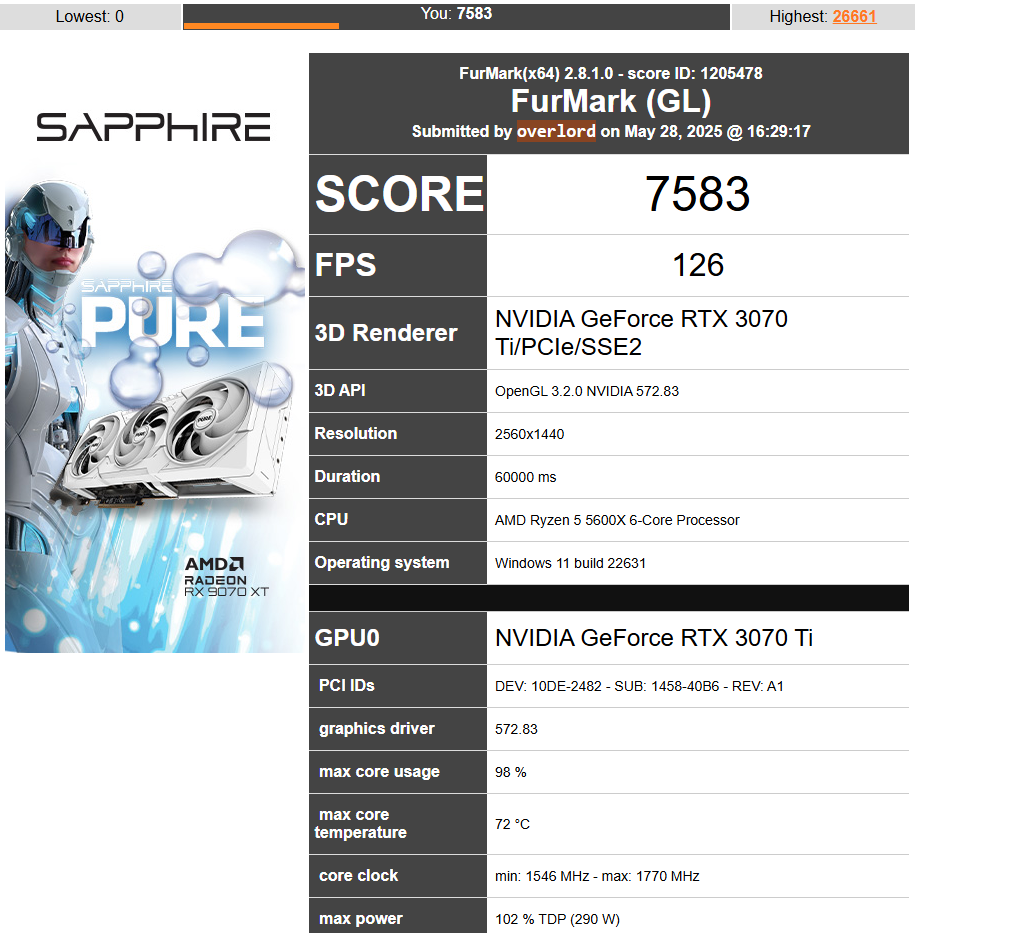Select the score ID 1205478 header line

pos(611,73)
